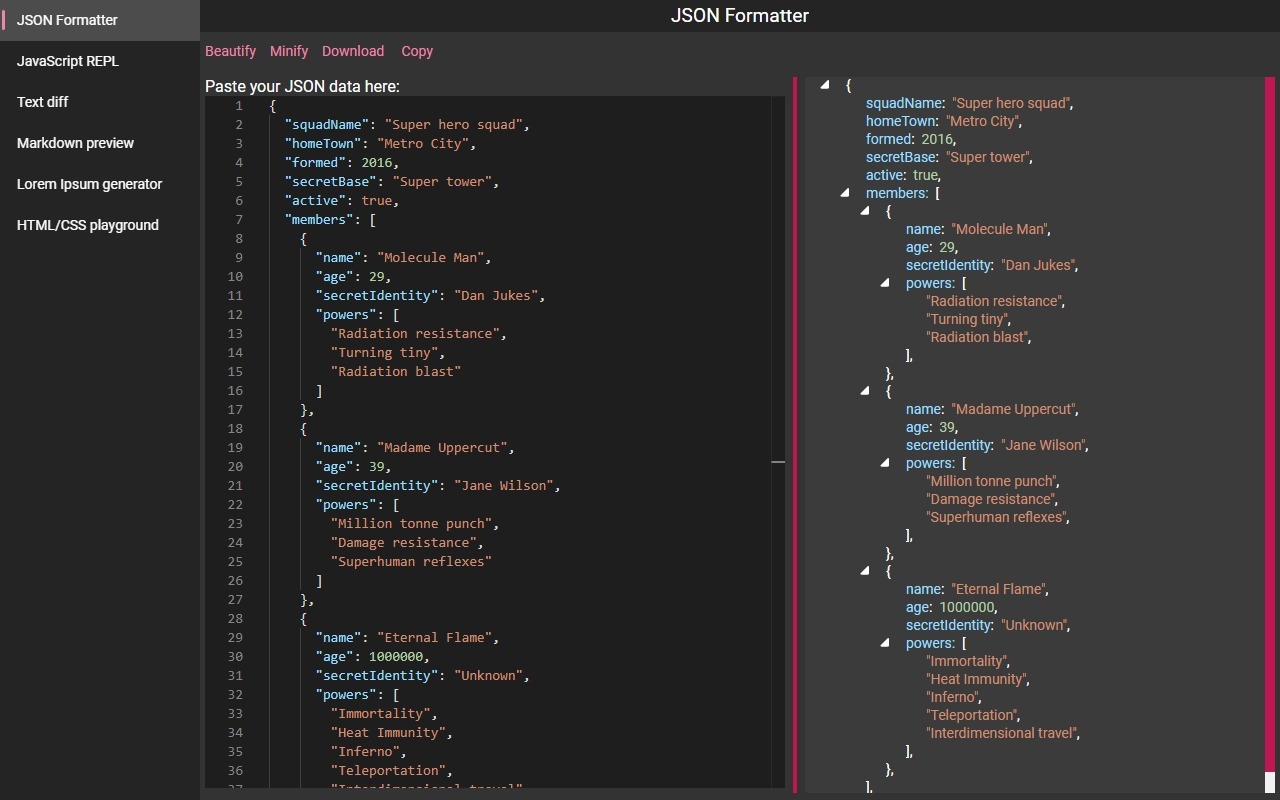Screen dimensions: 1280x800
Task: Switch to the Text diff tool
Action: [x=42, y=102]
